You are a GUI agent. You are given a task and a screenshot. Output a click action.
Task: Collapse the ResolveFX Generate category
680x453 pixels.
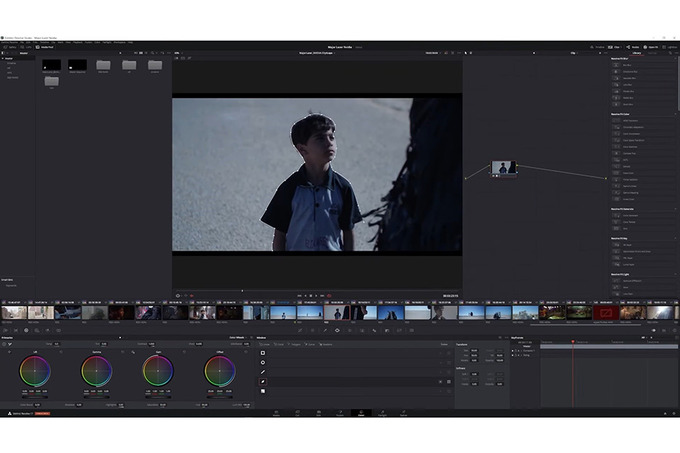(675, 209)
